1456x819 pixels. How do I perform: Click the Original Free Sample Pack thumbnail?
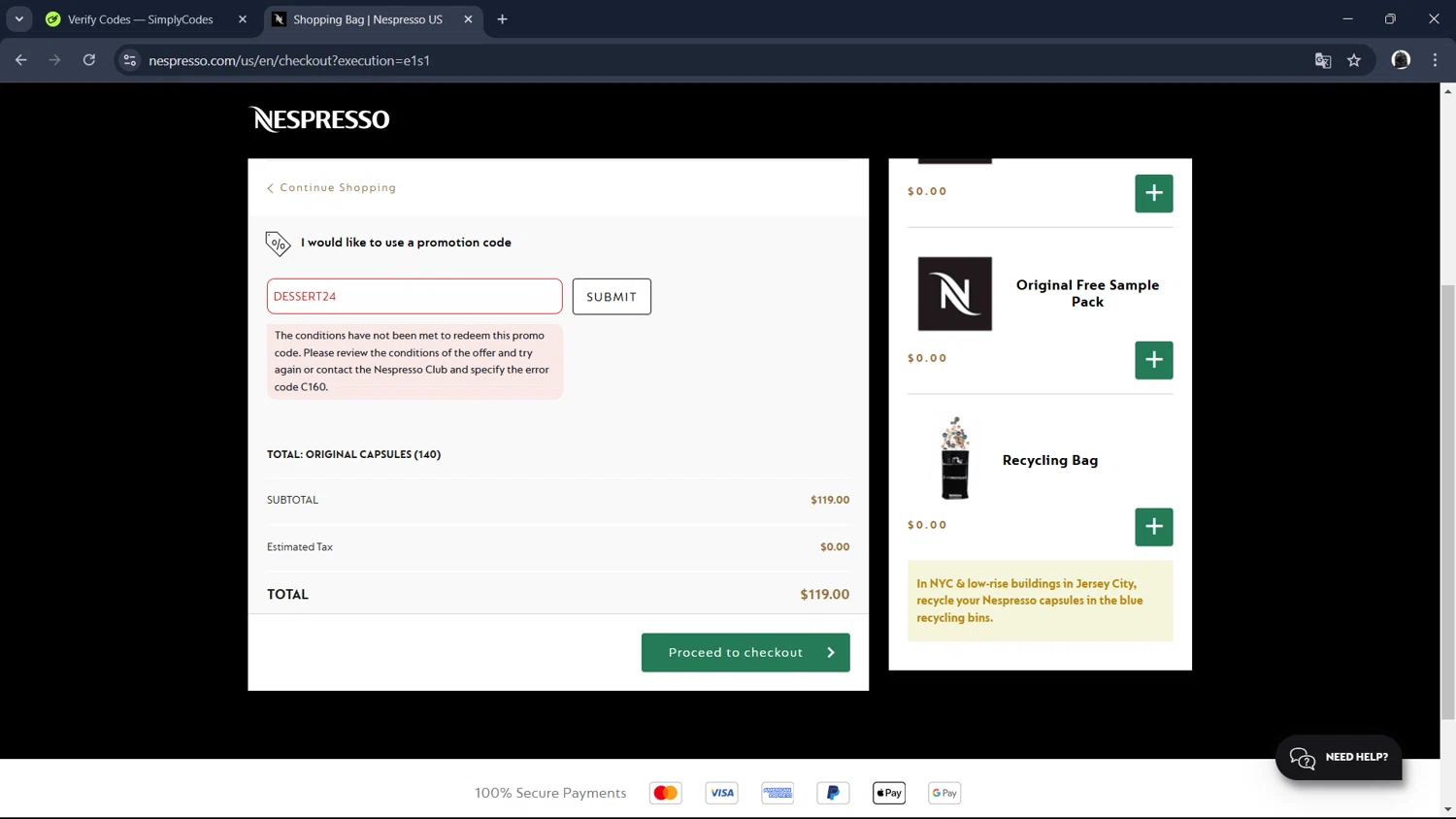click(x=955, y=294)
